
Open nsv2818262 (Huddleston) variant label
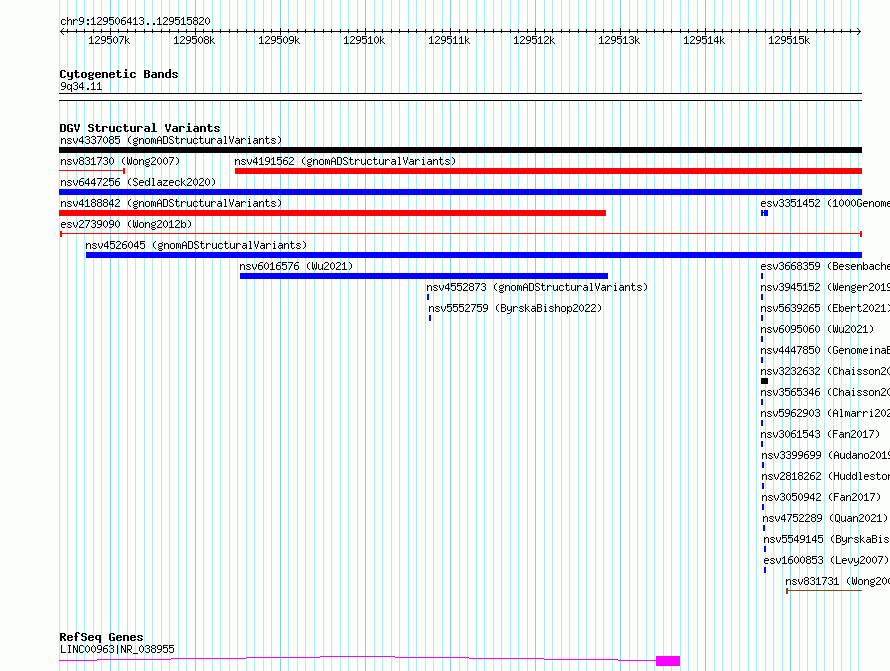(x=825, y=476)
